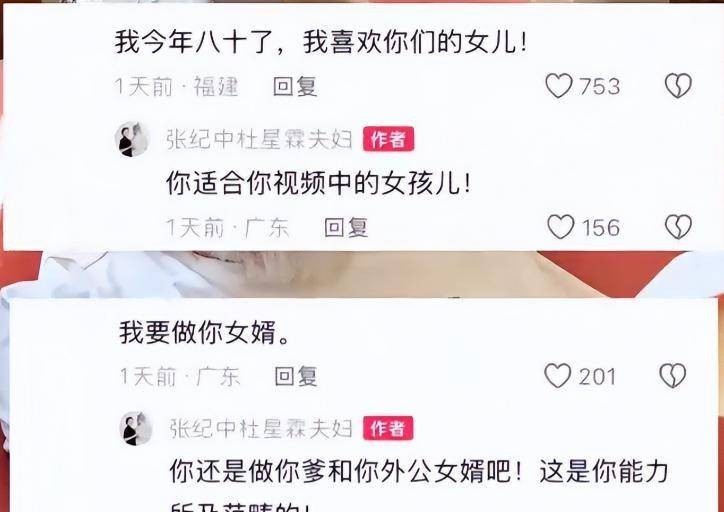Like the comment showing 753 likes
724x512 pixels.
559,86
